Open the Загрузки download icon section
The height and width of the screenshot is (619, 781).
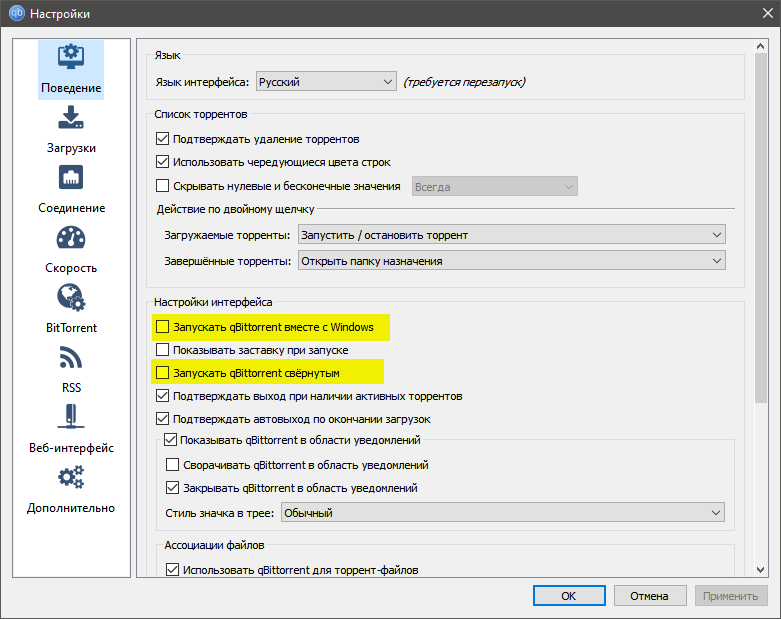tap(71, 117)
